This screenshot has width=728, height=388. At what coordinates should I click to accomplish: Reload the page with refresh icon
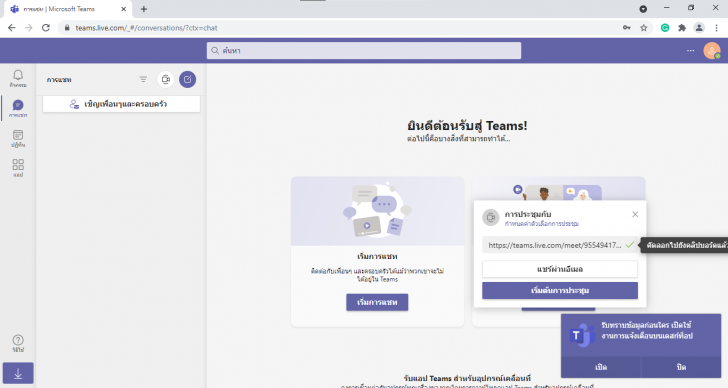(x=46, y=28)
